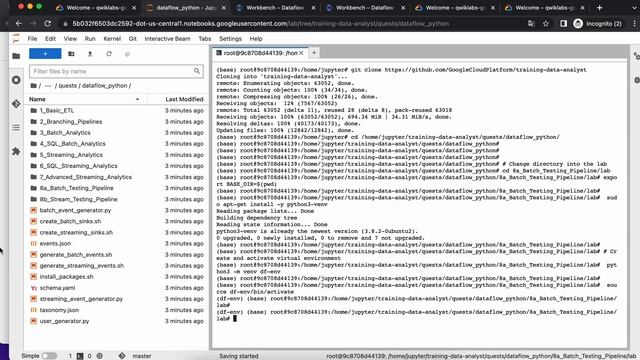The width and height of the screenshot is (640, 360).
Task: Select user_generator.py file
Action: [x=64, y=321]
